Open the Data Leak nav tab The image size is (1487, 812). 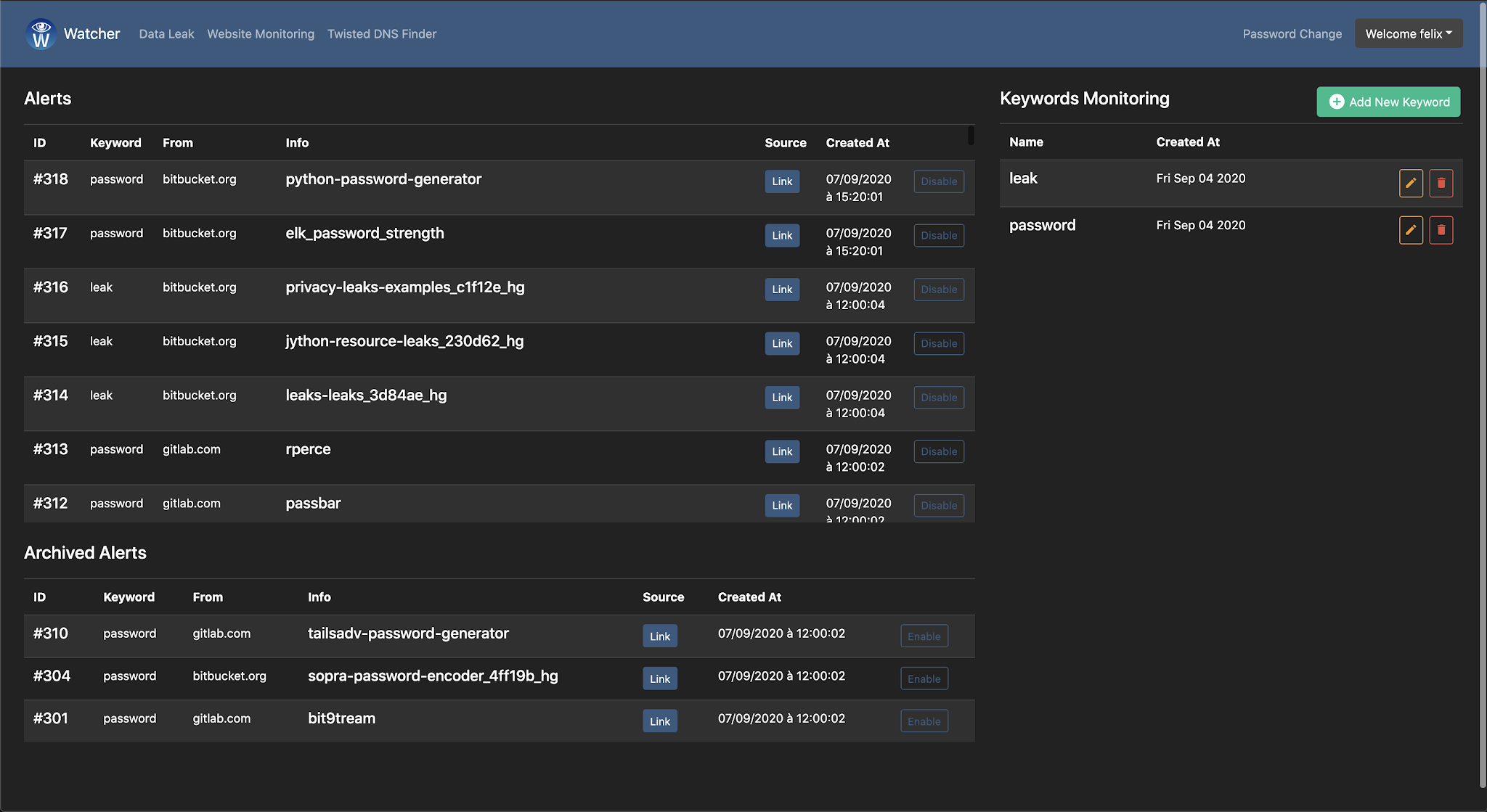click(166, 34)
